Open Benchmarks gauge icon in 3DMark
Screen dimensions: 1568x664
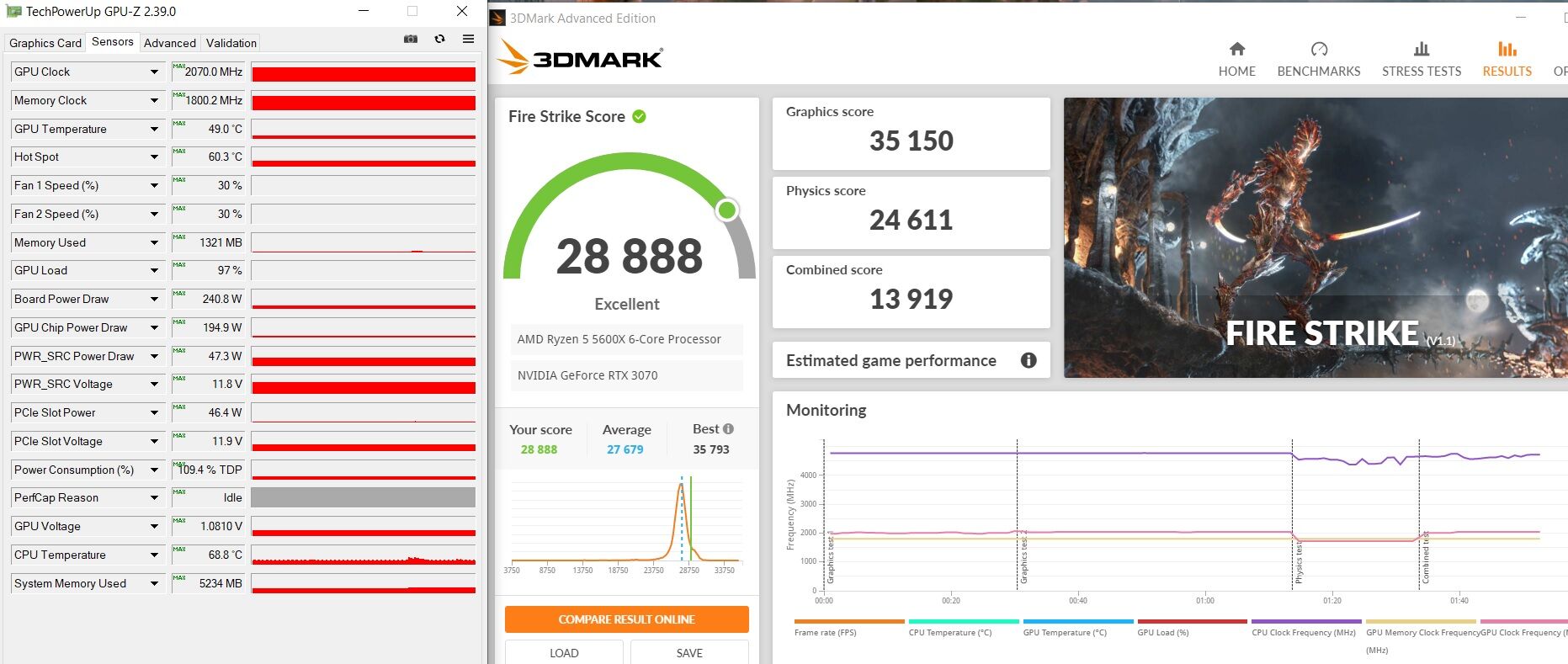click(1319, 49)
